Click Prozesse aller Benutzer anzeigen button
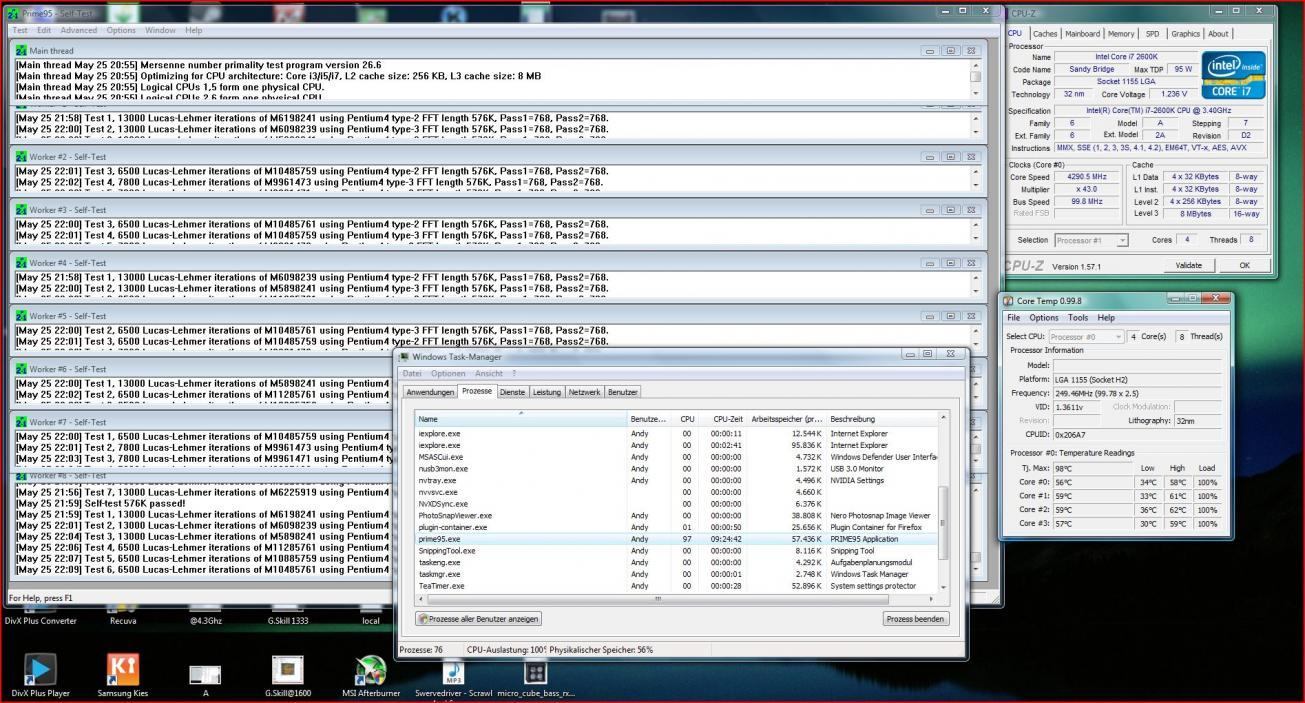 click(x=479, y=619)
